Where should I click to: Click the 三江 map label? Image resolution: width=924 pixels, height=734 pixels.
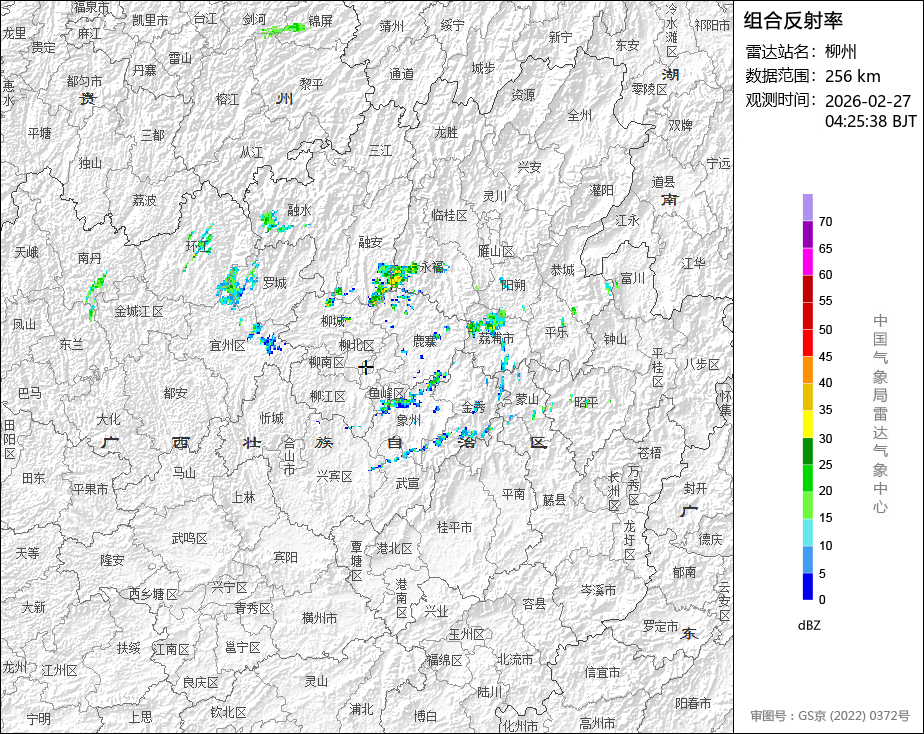[x=380, y=151]
